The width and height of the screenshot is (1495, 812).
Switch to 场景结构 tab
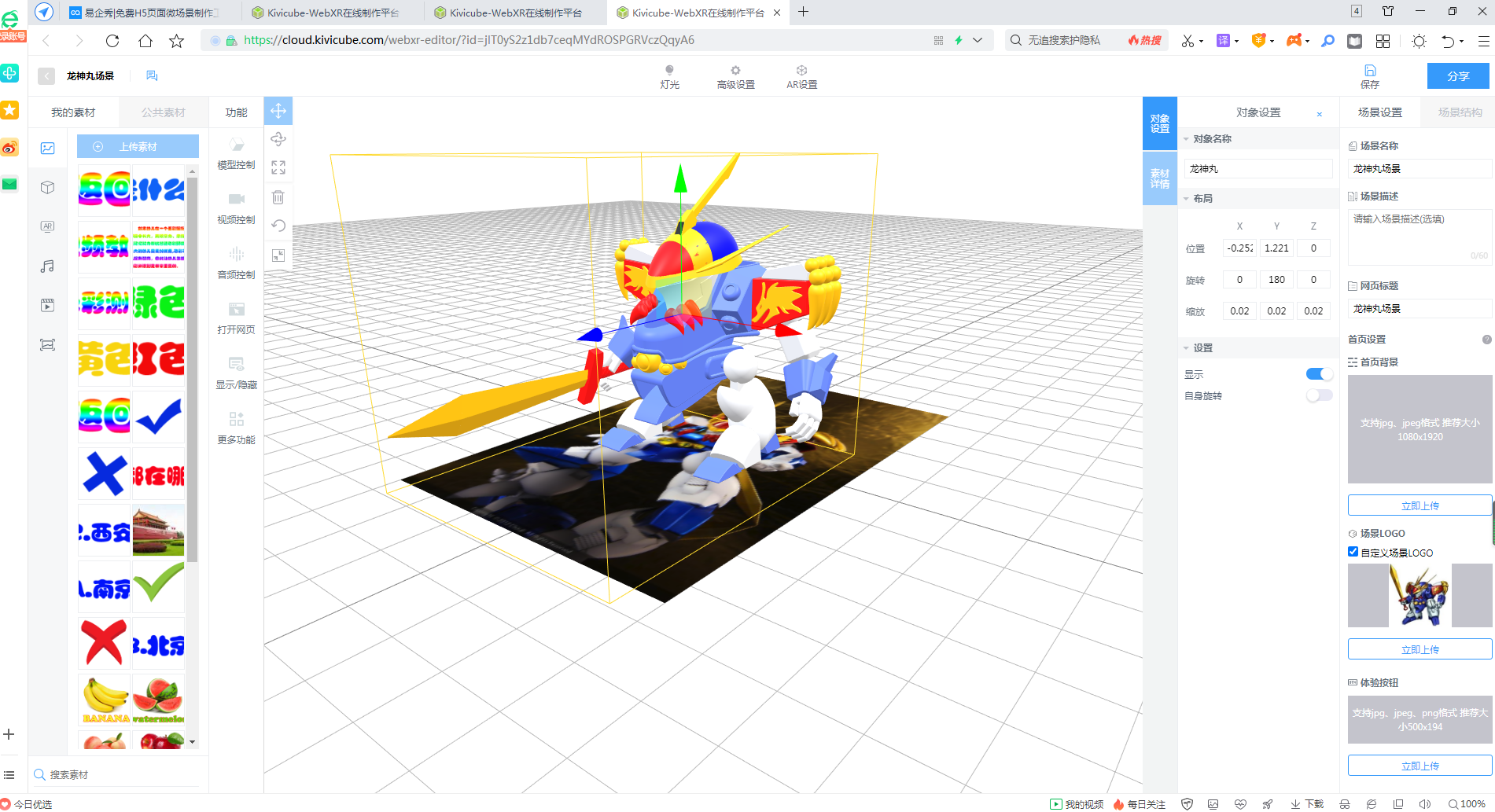[1460, 112]
